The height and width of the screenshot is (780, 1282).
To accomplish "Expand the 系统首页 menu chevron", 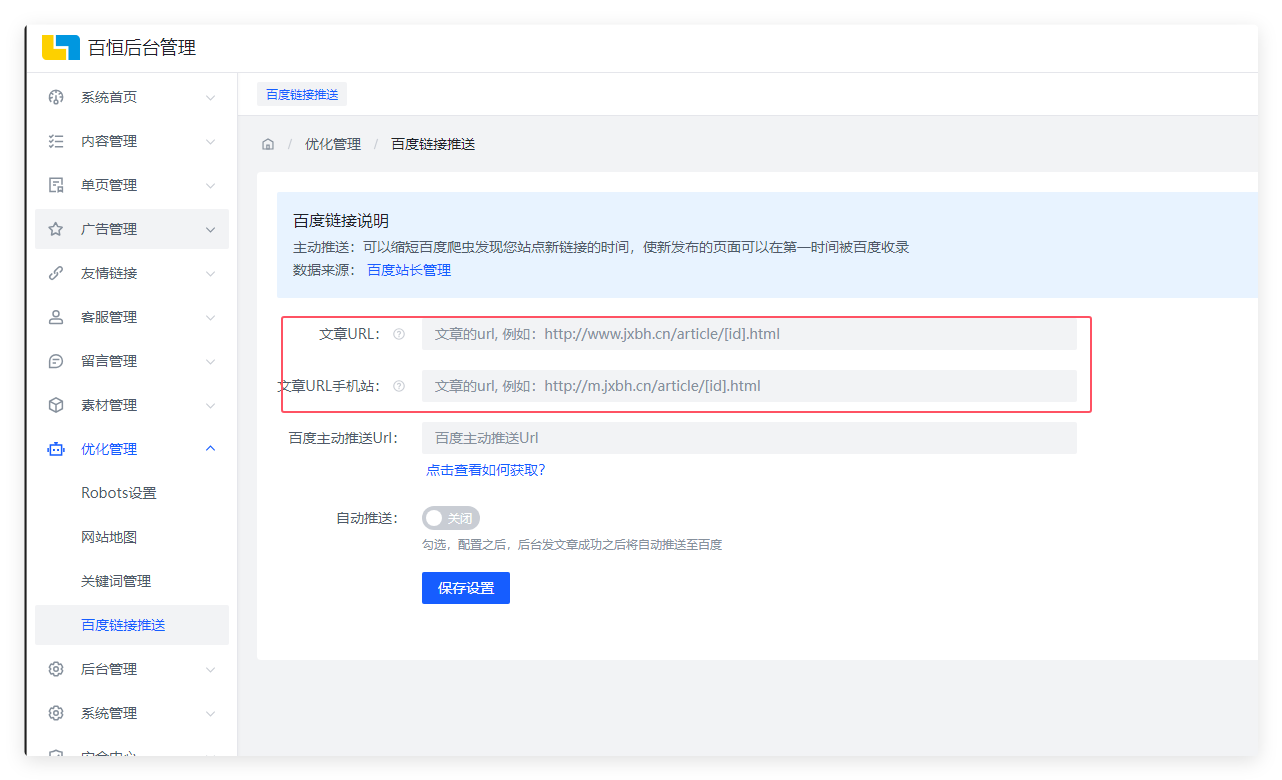I will [210, 97].
